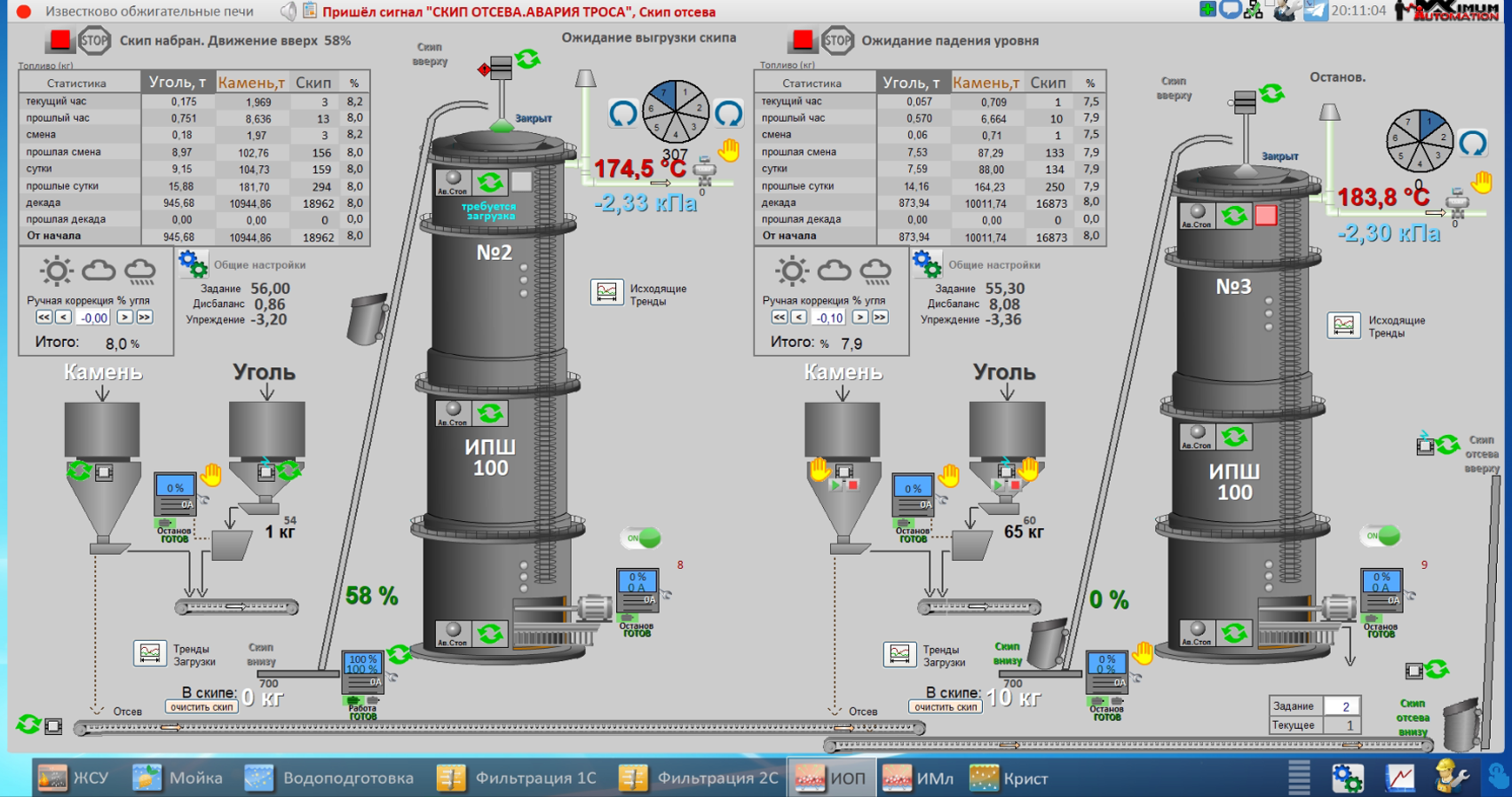Click the top 'Ав.Стоп' button on kiln №2
The height and width of the screenshot is (797, 1512).
453,183
